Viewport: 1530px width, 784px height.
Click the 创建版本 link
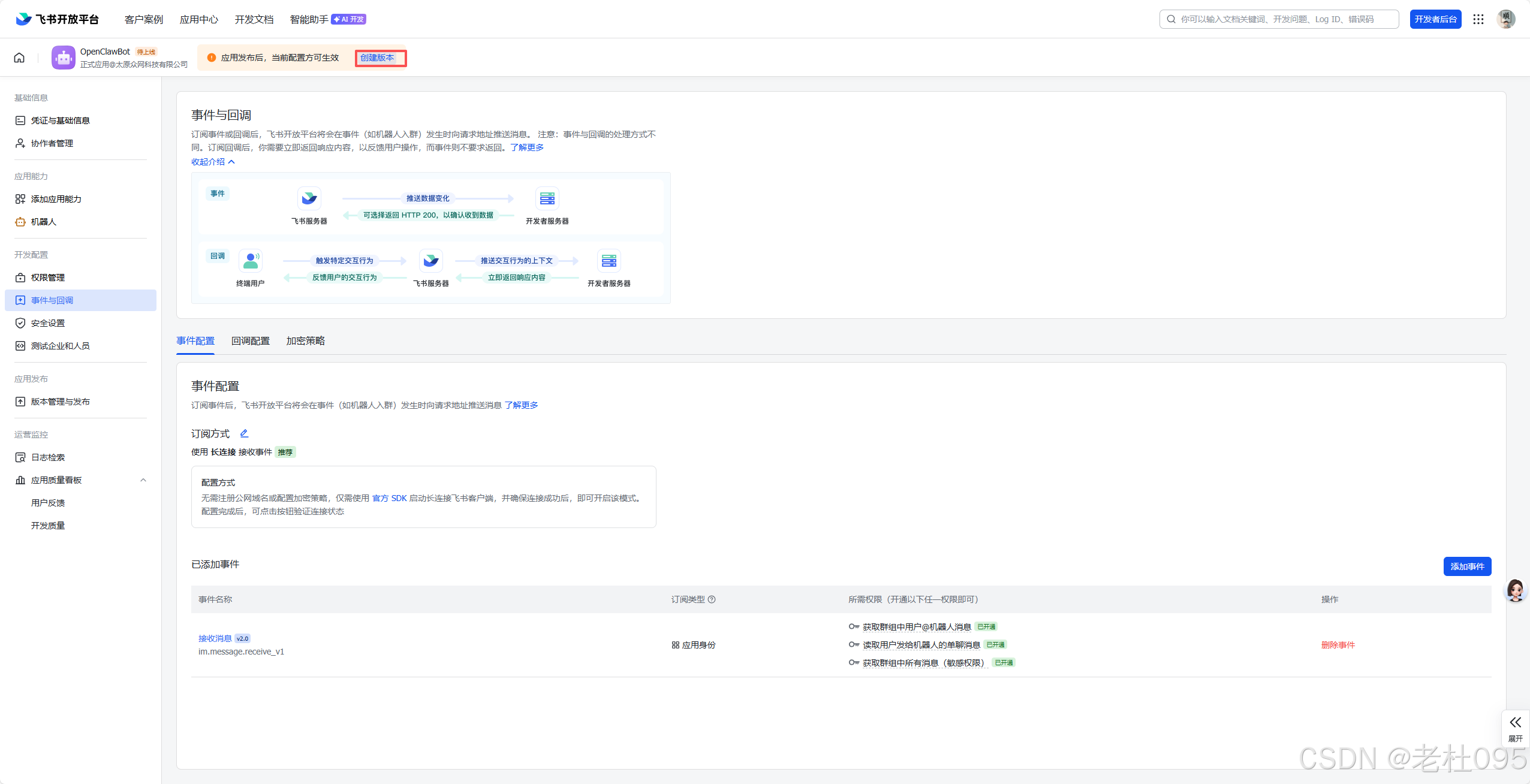pos(377,58)
